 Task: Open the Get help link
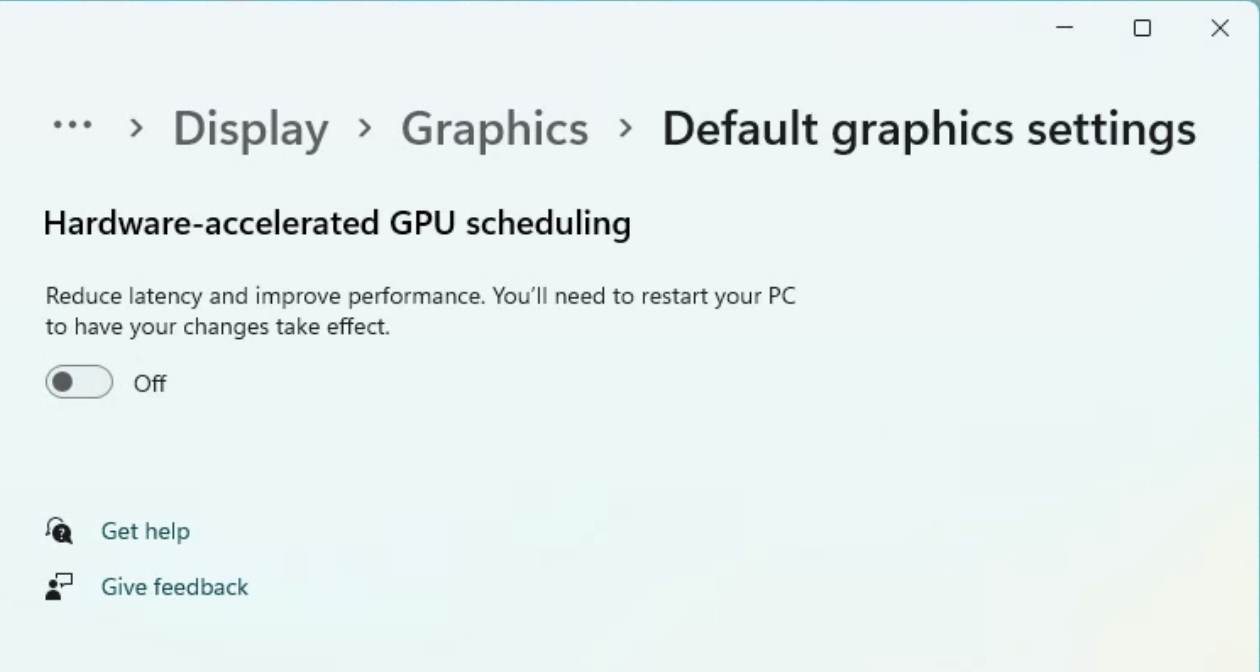pos(145,531)
